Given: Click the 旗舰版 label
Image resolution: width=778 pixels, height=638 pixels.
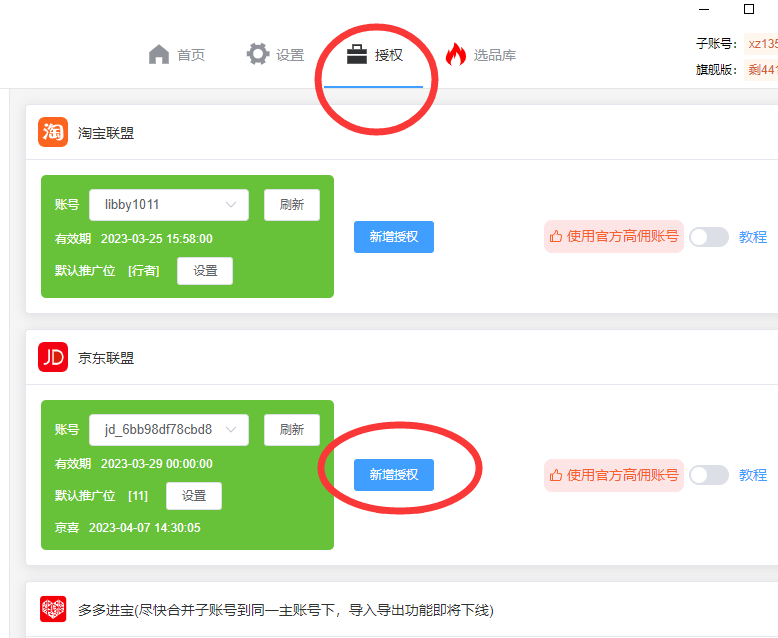Looking at the screenshot, I should click(716, 69).
